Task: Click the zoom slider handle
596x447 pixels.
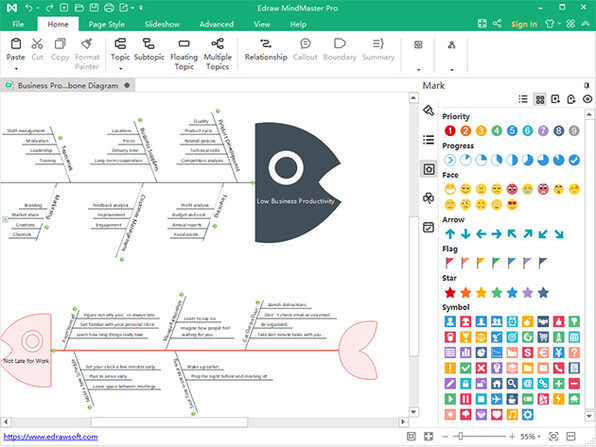Action: pos(460,437)
